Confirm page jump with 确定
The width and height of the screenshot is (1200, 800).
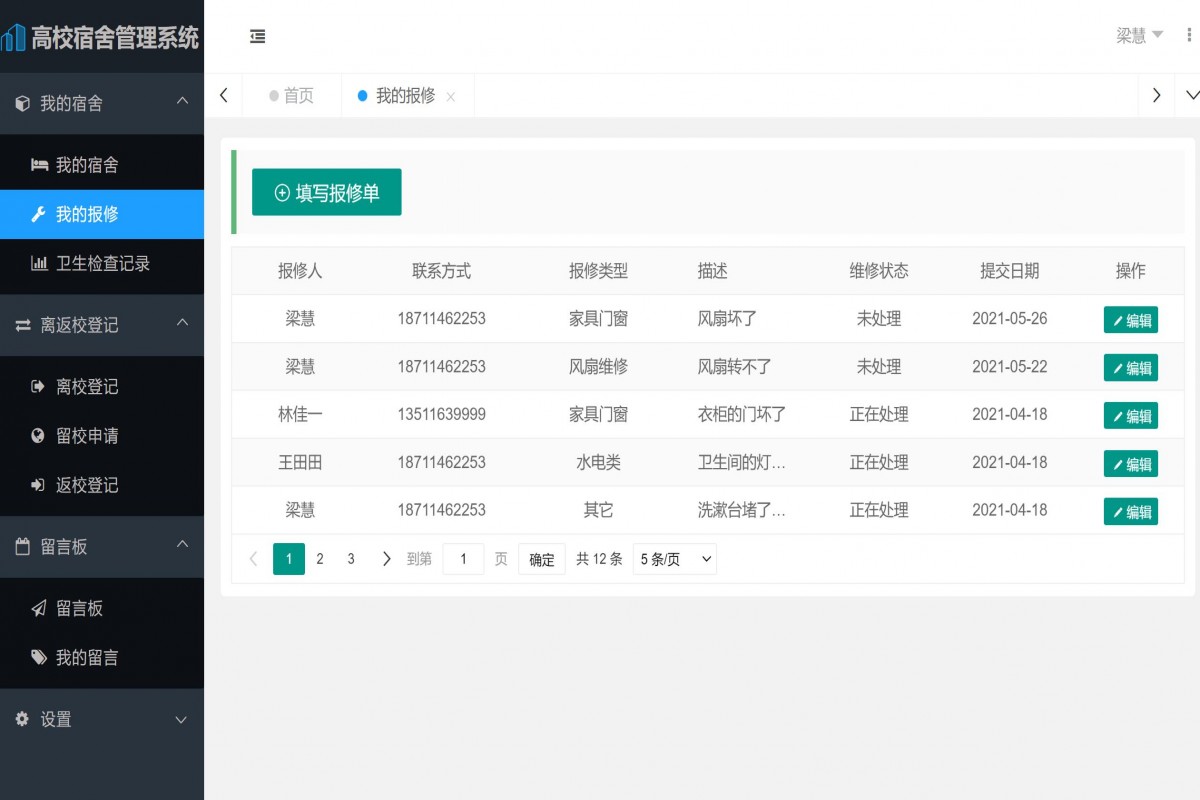click(x=541, y=559)
